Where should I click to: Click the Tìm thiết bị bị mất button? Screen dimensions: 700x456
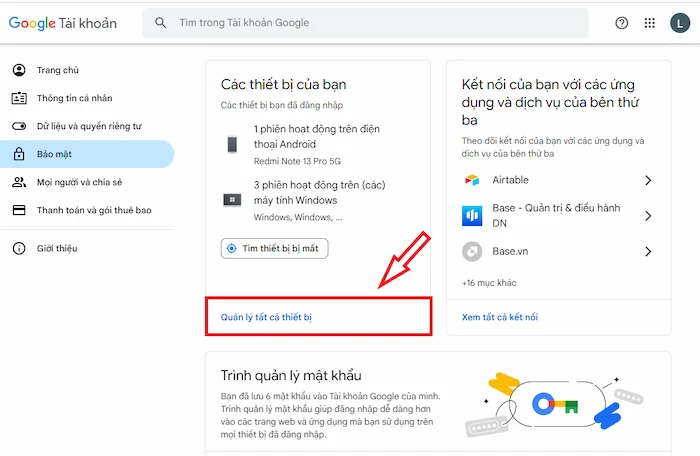(275, 248)
